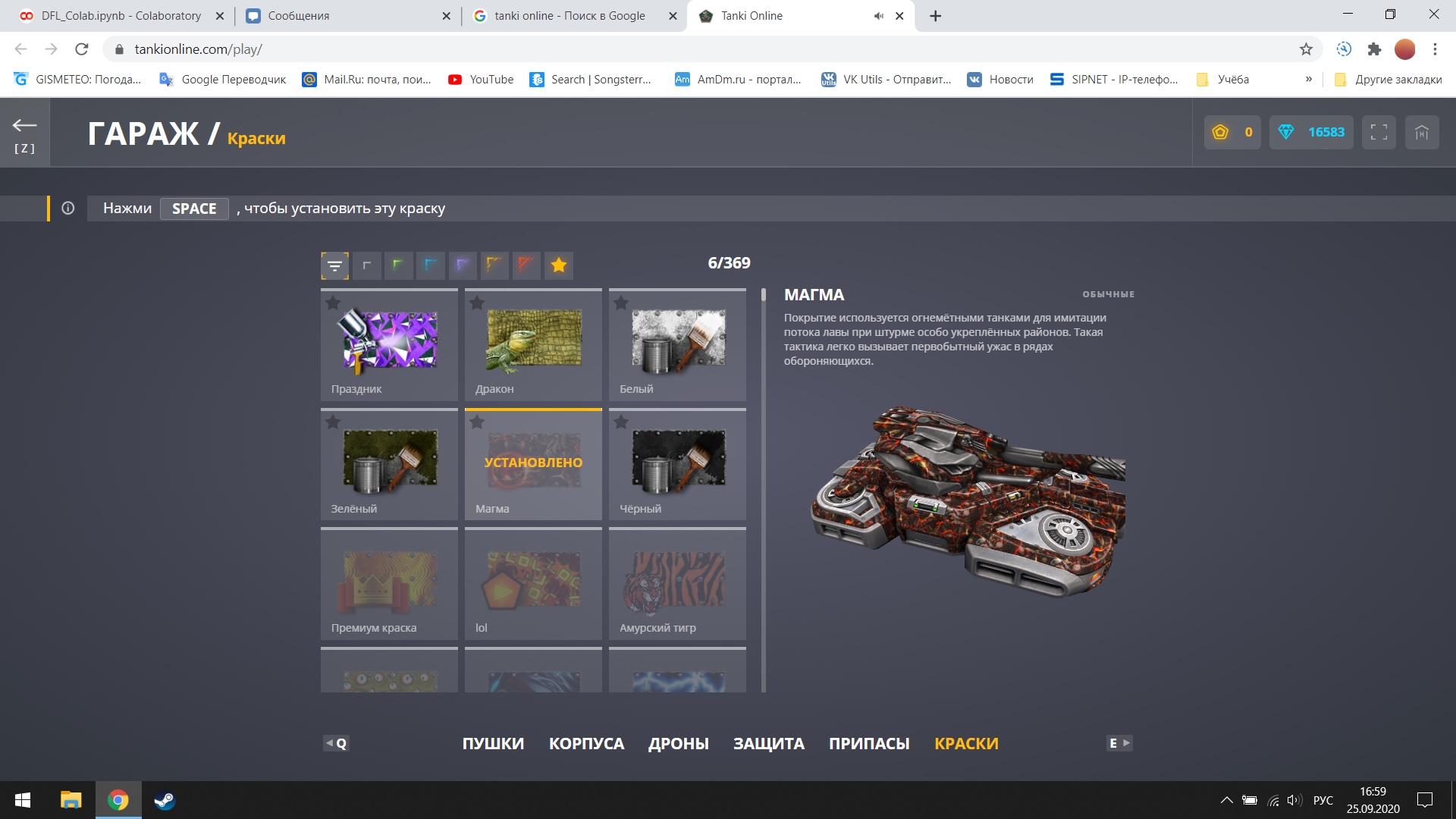
Task: Filter paints by green flag rarity
Action: [399, 265]
